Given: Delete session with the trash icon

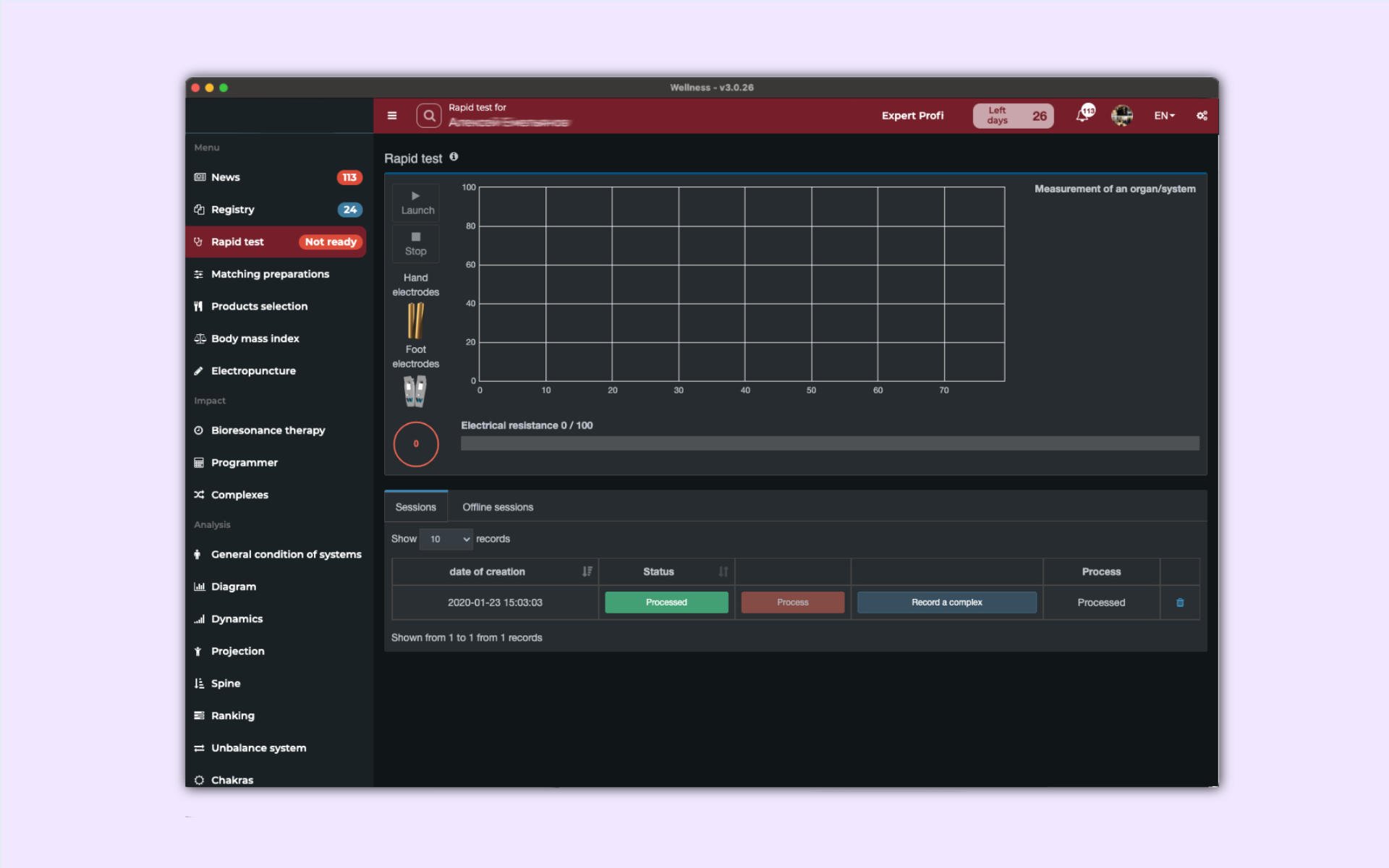Looking at the screenshot, I should click(x=1180, y=603).
